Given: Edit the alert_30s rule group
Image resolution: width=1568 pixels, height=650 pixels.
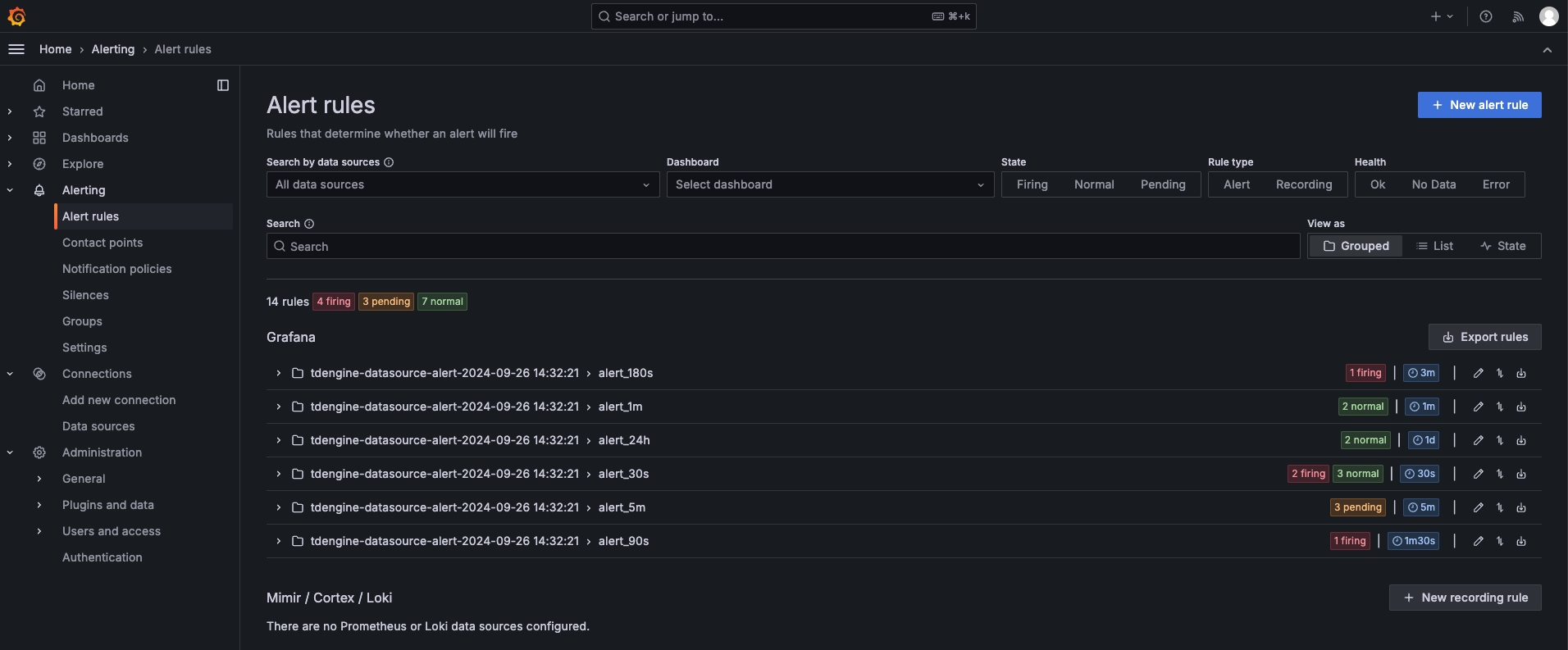Looking at the screenshot, I should [x=1478, y=474].
